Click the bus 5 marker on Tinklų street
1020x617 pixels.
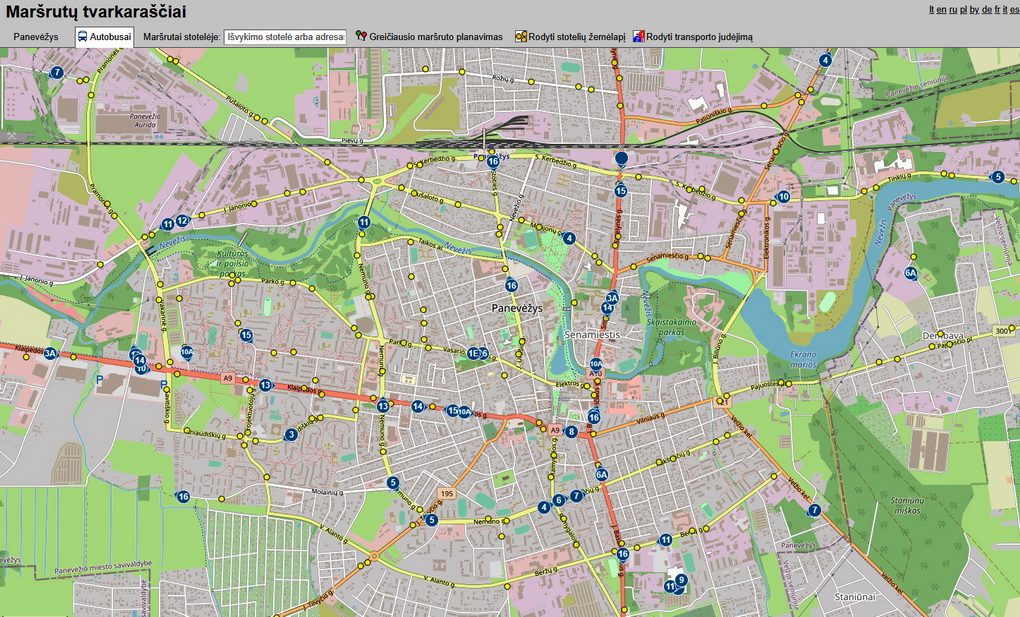[997, 177]
